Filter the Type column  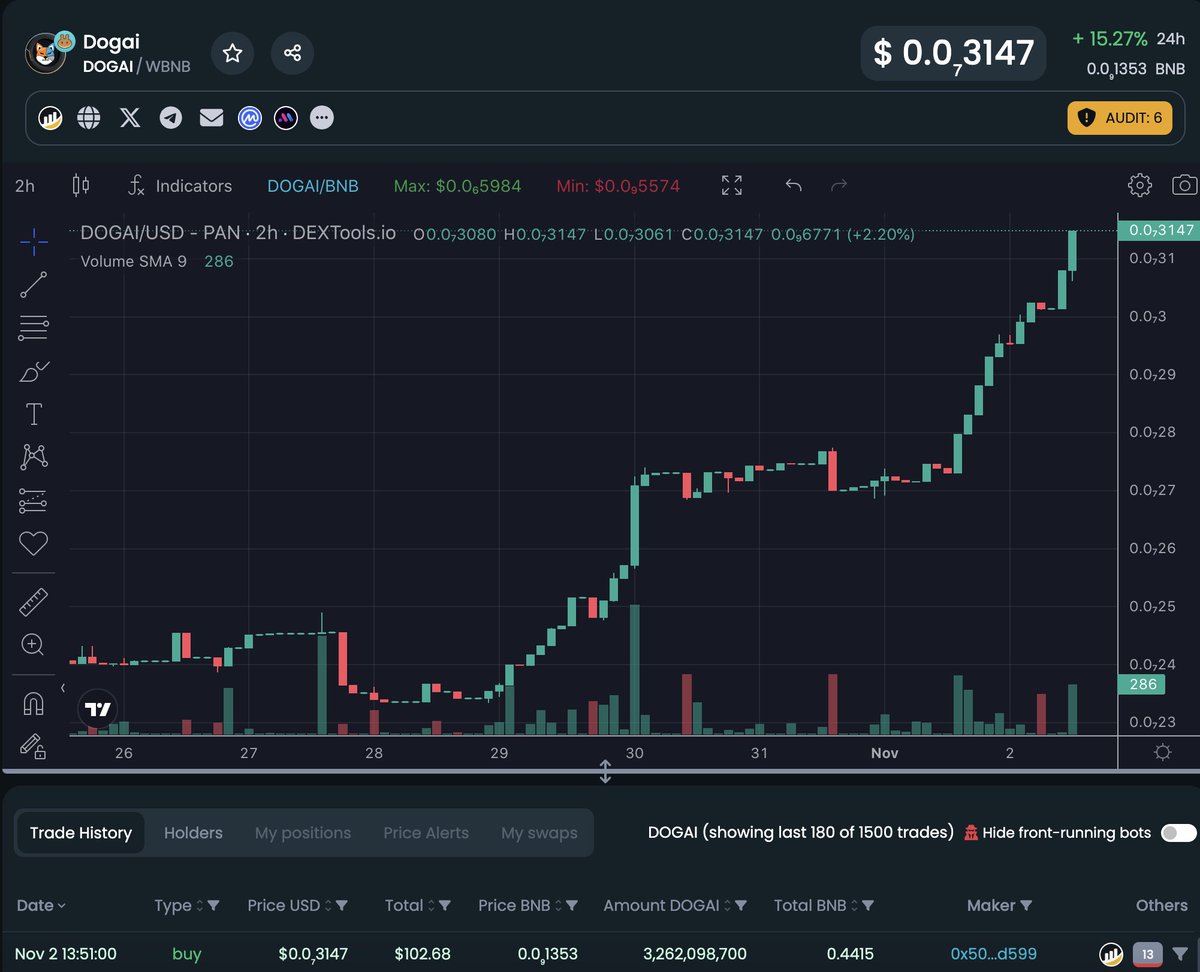213,905
